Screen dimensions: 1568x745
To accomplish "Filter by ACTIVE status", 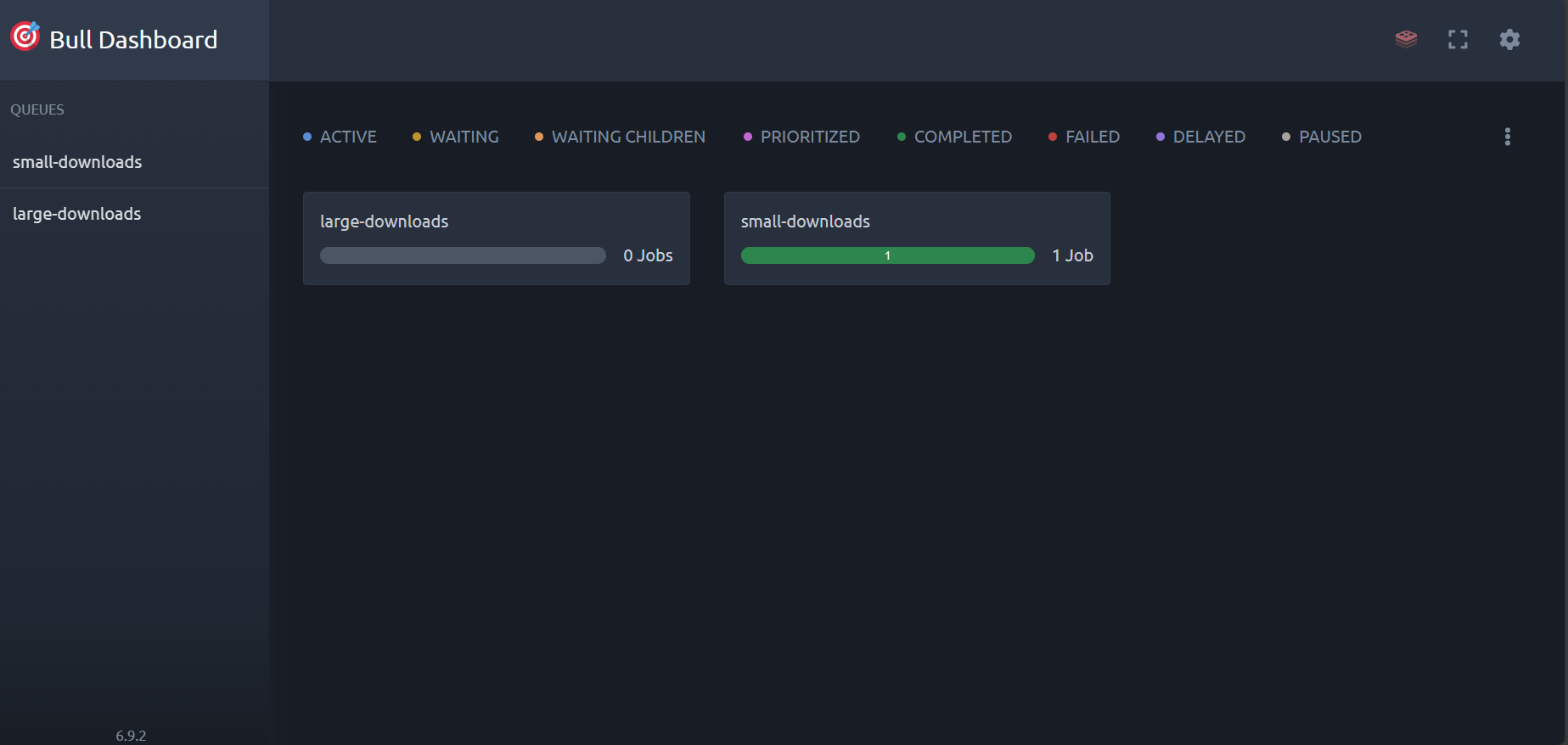I will coord(340,137).
